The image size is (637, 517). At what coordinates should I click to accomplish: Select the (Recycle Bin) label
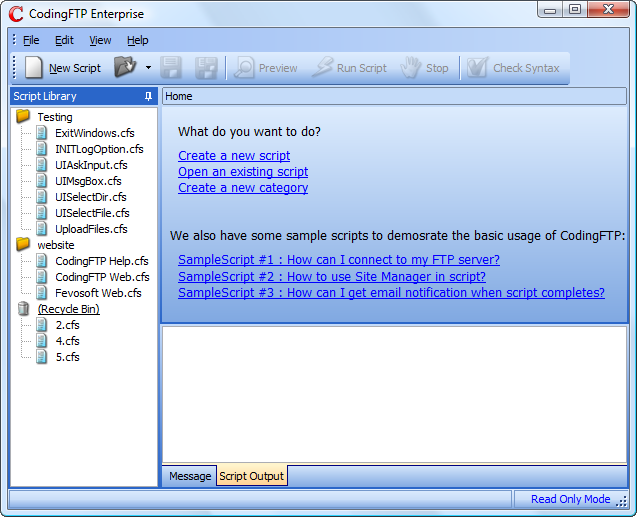(69, 309)
